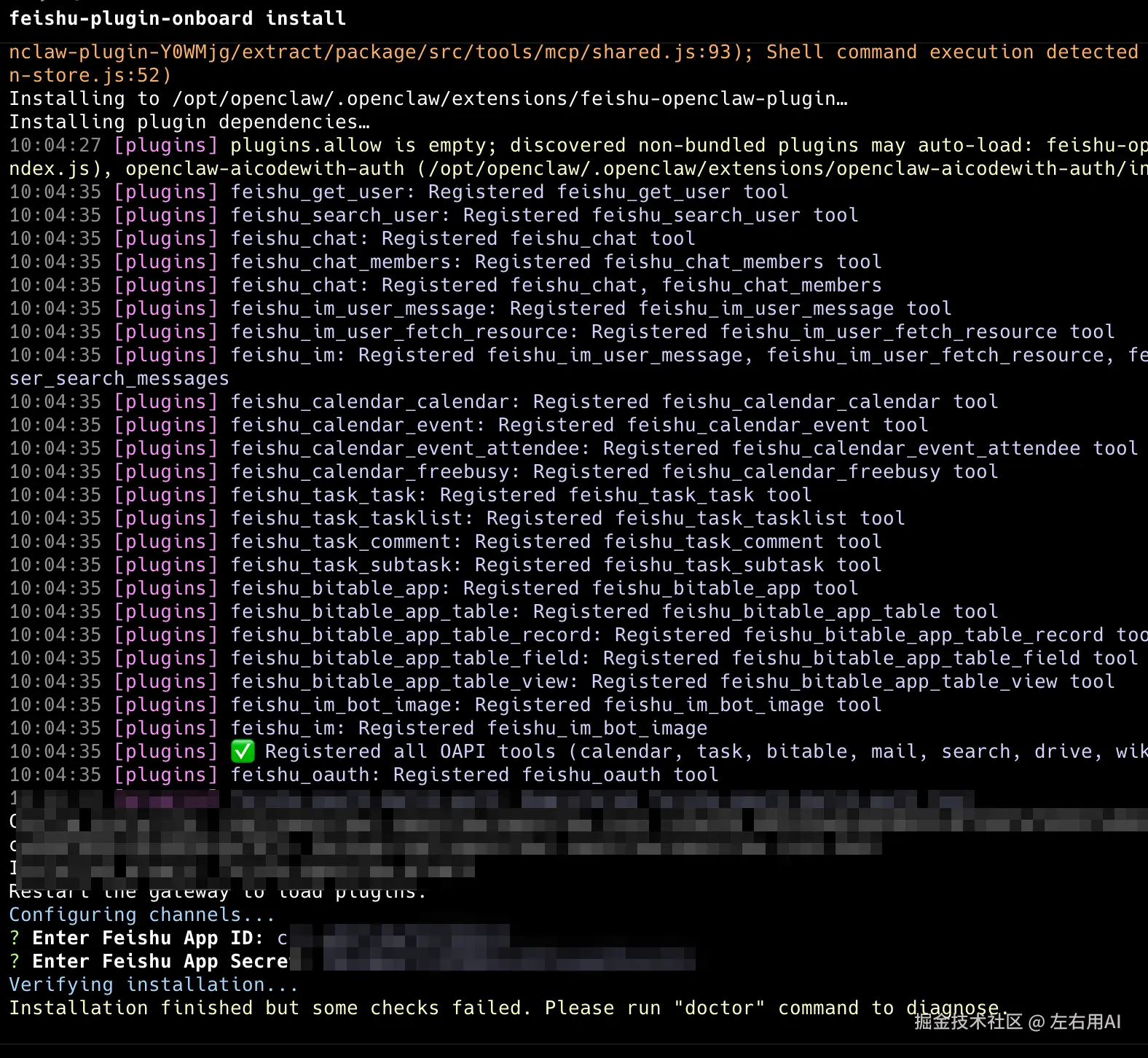Select the line "Installing plugin dependencies…"
This screenshot has width=1148, height=1058.
point(189,122)
